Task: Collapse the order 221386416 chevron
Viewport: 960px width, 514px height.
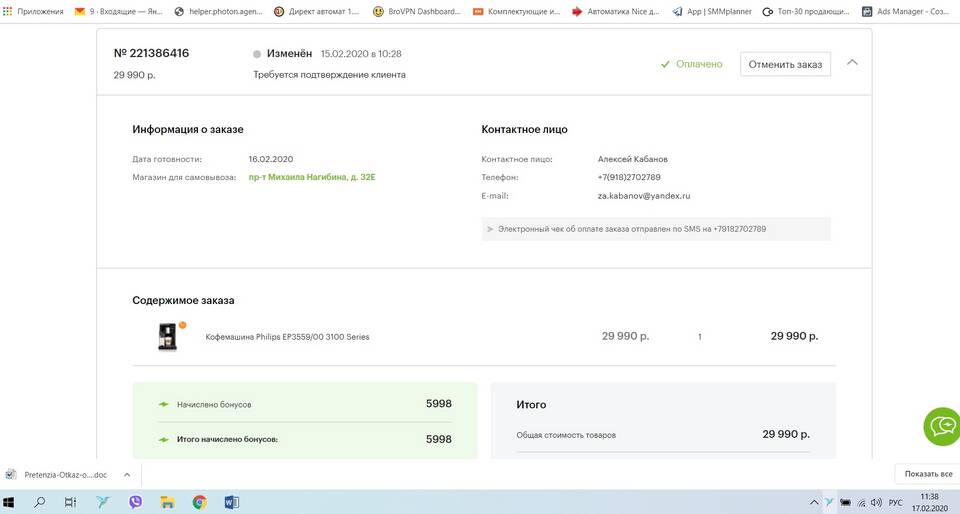Action: click(852, 62)
